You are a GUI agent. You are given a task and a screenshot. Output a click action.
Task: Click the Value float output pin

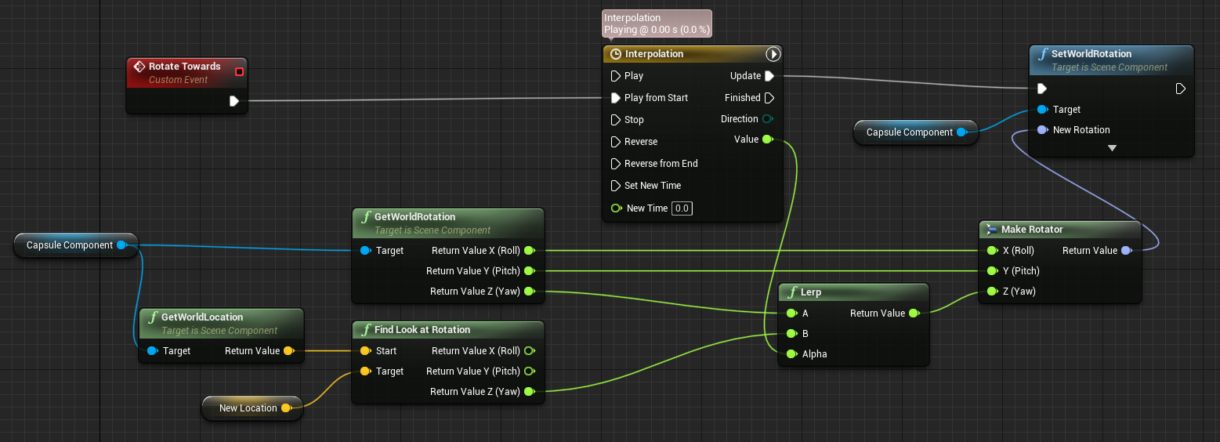click(767, 140)
